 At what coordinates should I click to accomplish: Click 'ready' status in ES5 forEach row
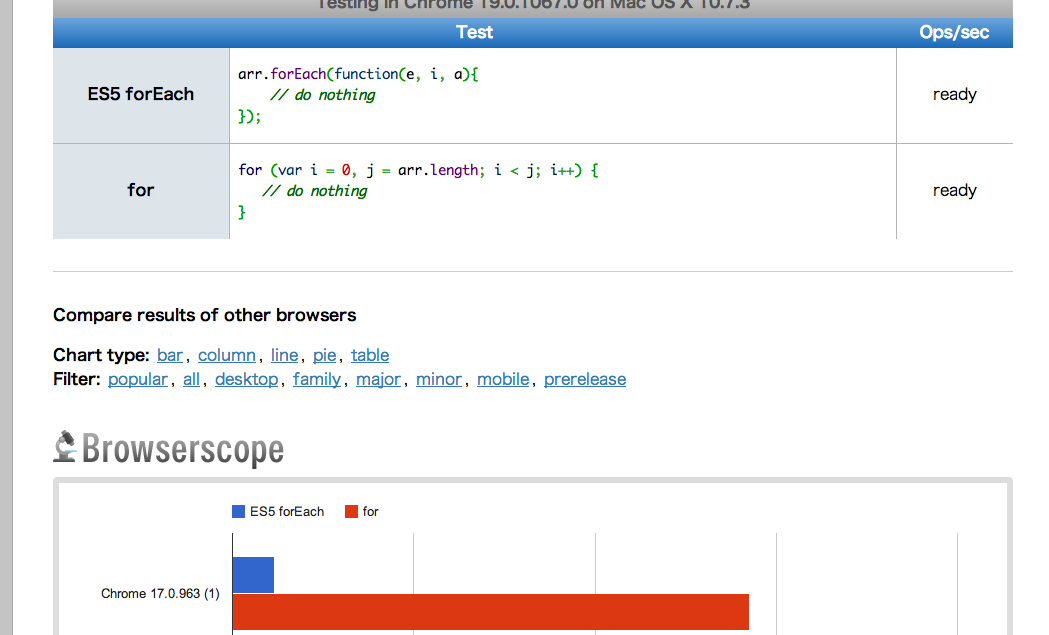click(x=955, y=94)
